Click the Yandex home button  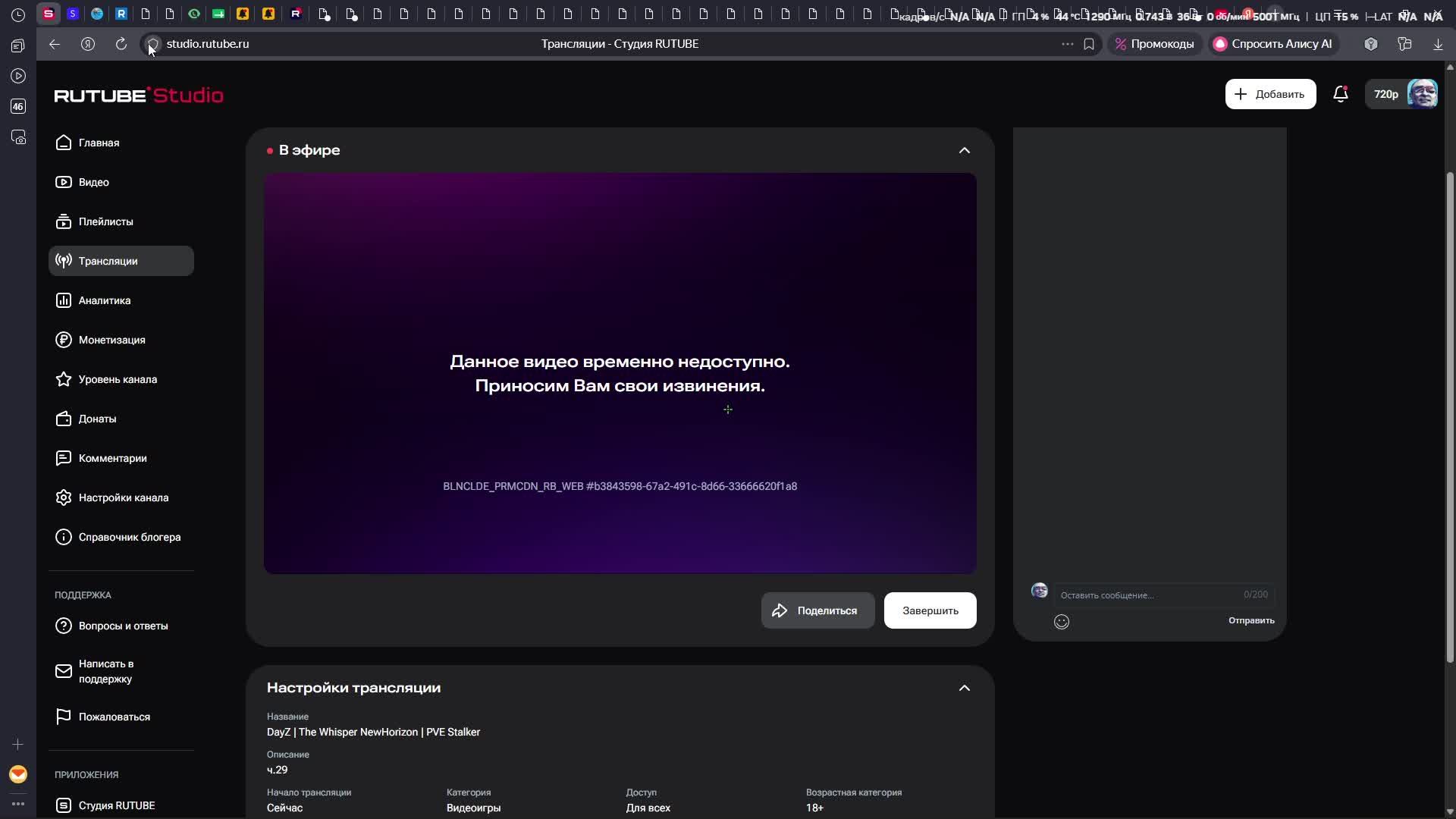click(x=88, y=44)
